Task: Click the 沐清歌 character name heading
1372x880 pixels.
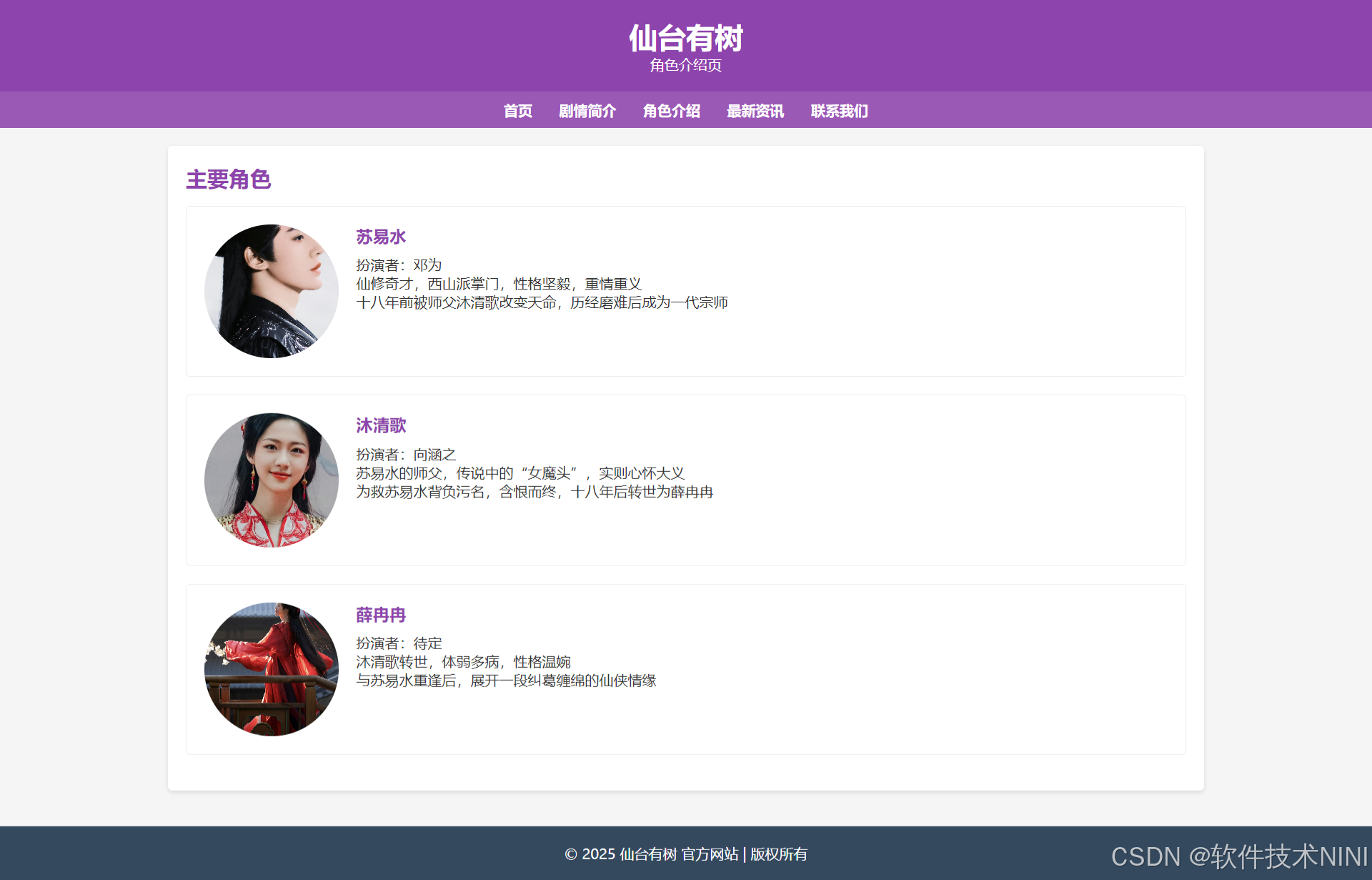Action: pyautogui.click(x=381, y=425)
